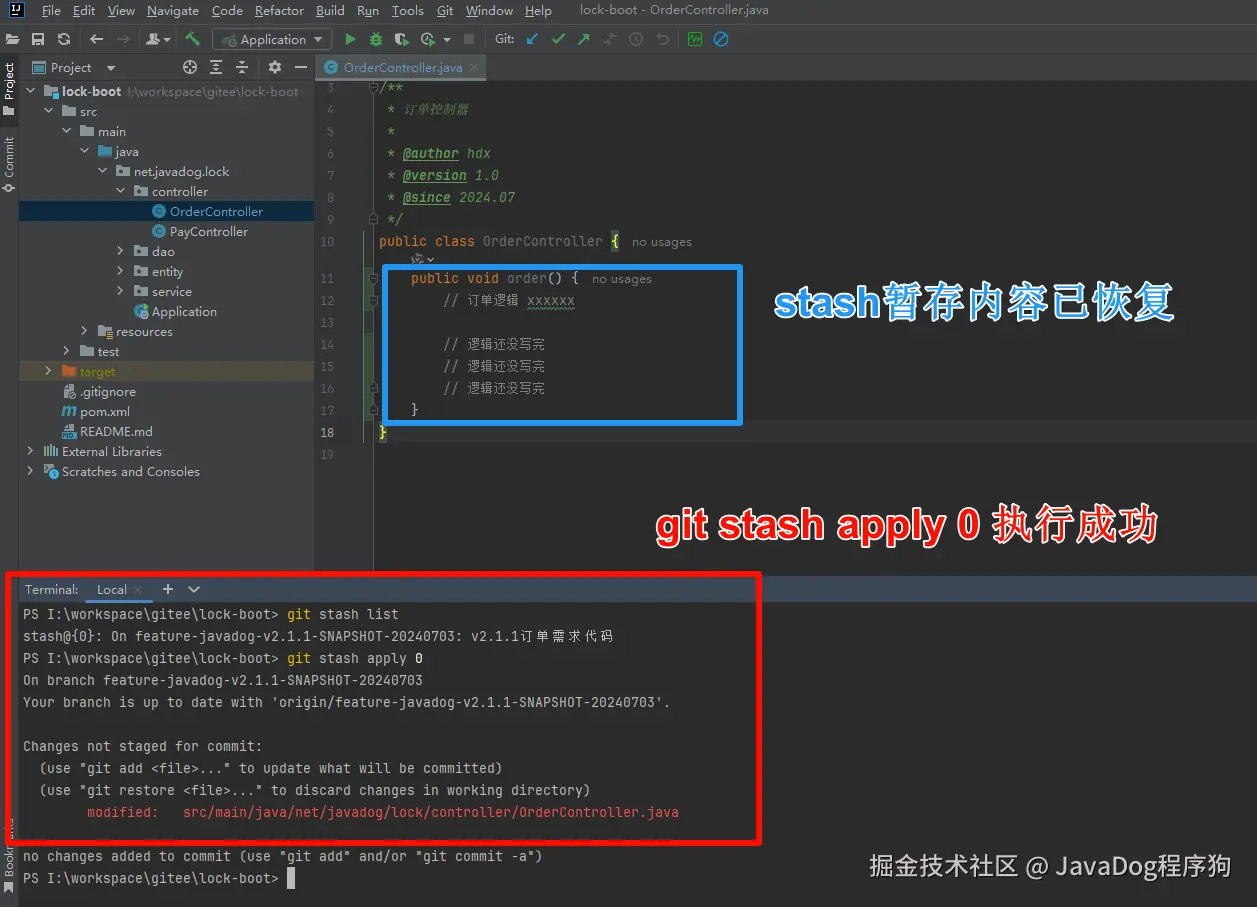Fold the Javadoc comment at line 3
The width and height of the screenshot is (1257, 907).
[x=372, y=88]
